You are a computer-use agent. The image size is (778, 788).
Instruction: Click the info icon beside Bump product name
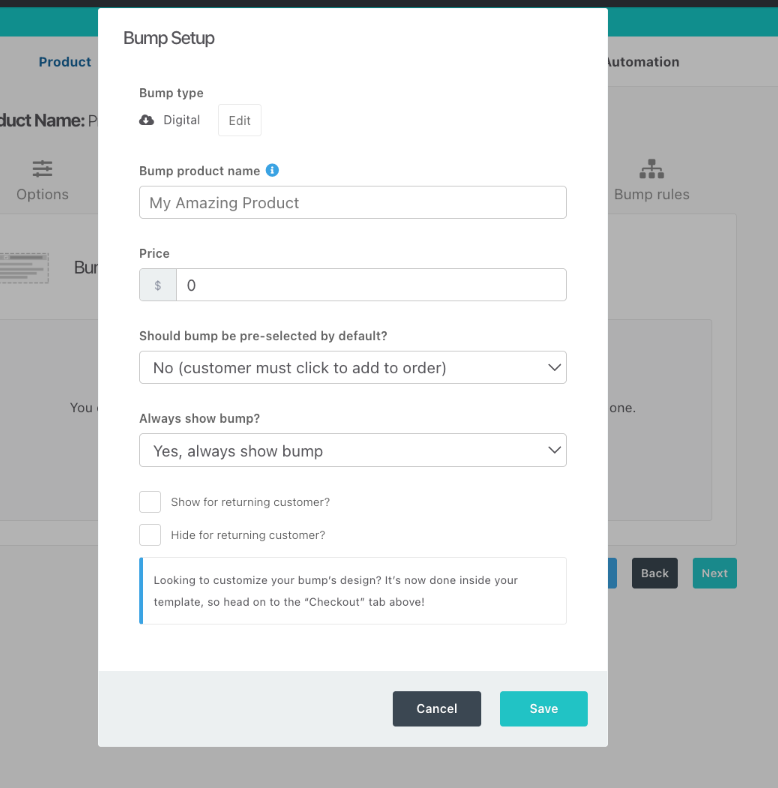pyautogui.click(x=272, y=170)
